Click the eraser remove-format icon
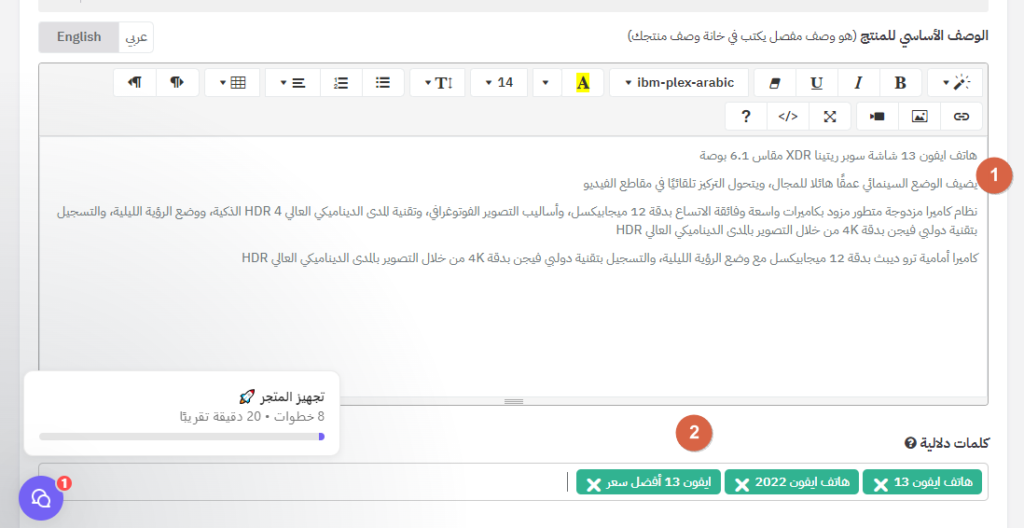The width and height of the screenshot is (1024, 528). (775, 83)
